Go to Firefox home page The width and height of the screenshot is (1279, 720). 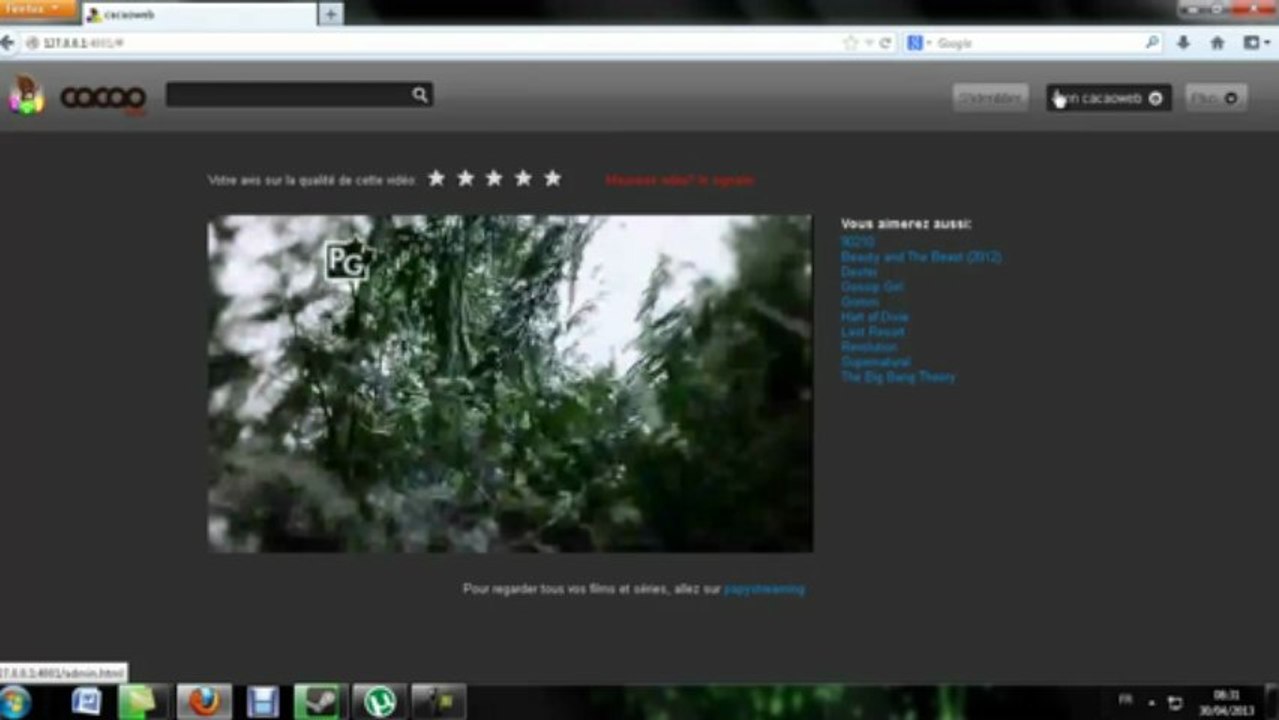(1217, 43)
